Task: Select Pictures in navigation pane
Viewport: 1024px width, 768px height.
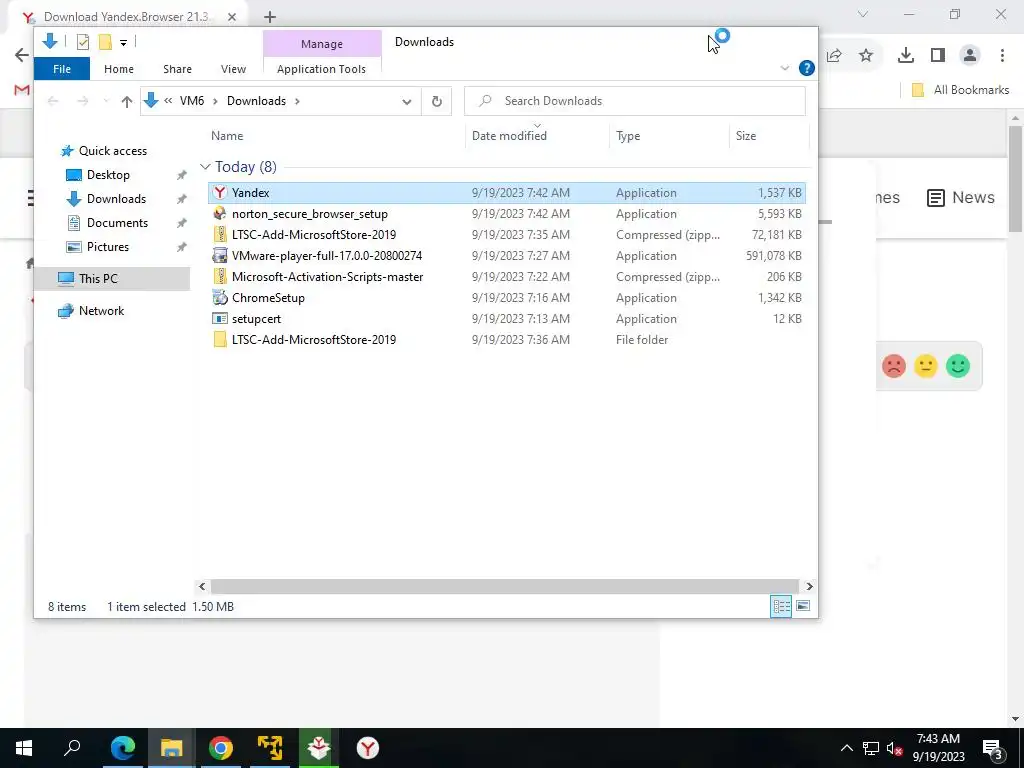Action: tap(108, 247)
